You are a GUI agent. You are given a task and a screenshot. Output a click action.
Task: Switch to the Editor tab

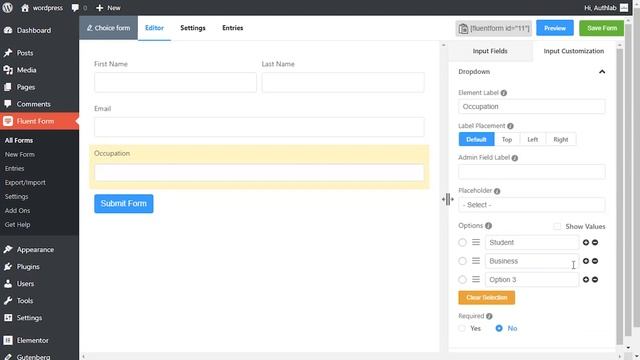154,28
